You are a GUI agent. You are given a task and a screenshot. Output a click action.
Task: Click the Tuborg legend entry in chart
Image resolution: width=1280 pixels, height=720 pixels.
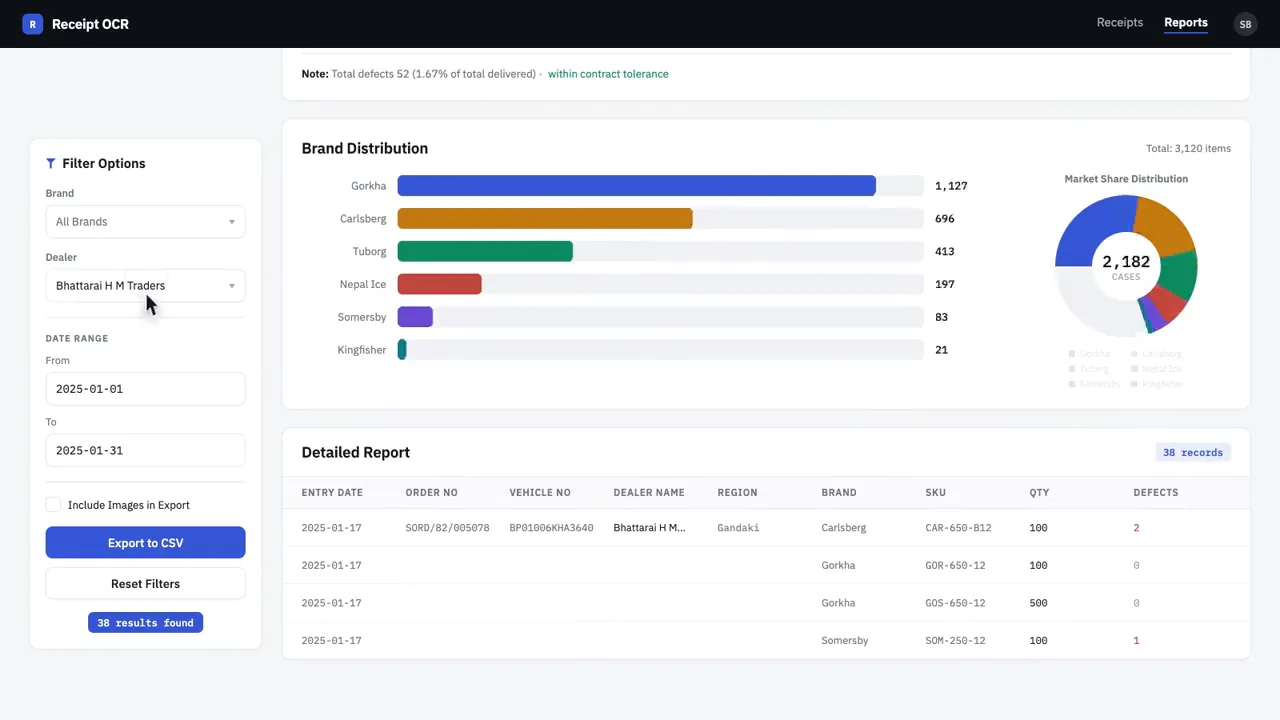point(1091,369)
